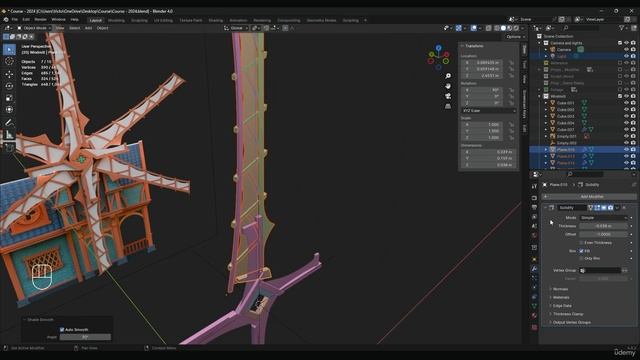The width and height of the screenshot is (640, 360).
Task: Open the Render properties tab
Action: pyautogui.click(x=534, y=198)
